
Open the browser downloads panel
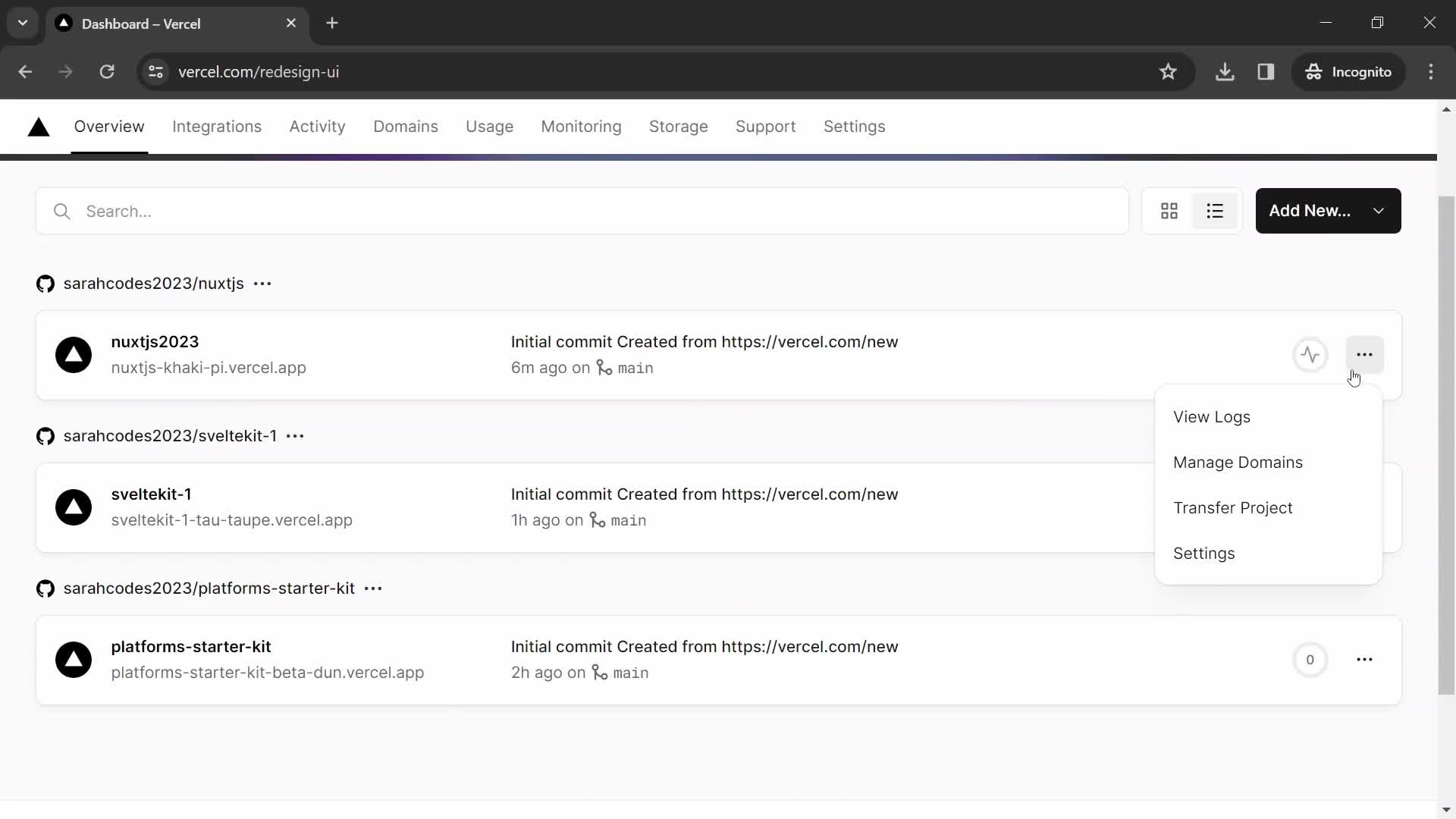pyautogui.click(x=1225, y=72)
